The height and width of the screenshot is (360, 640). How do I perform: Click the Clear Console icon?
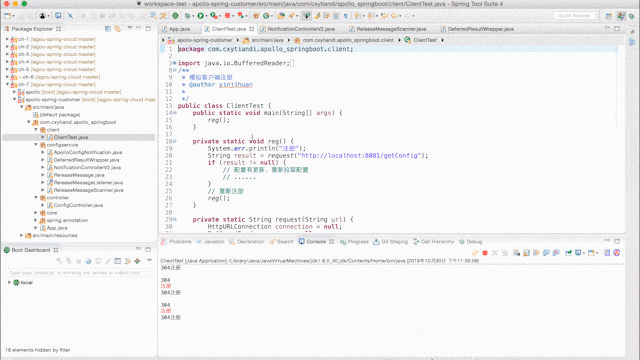(516, 253)
